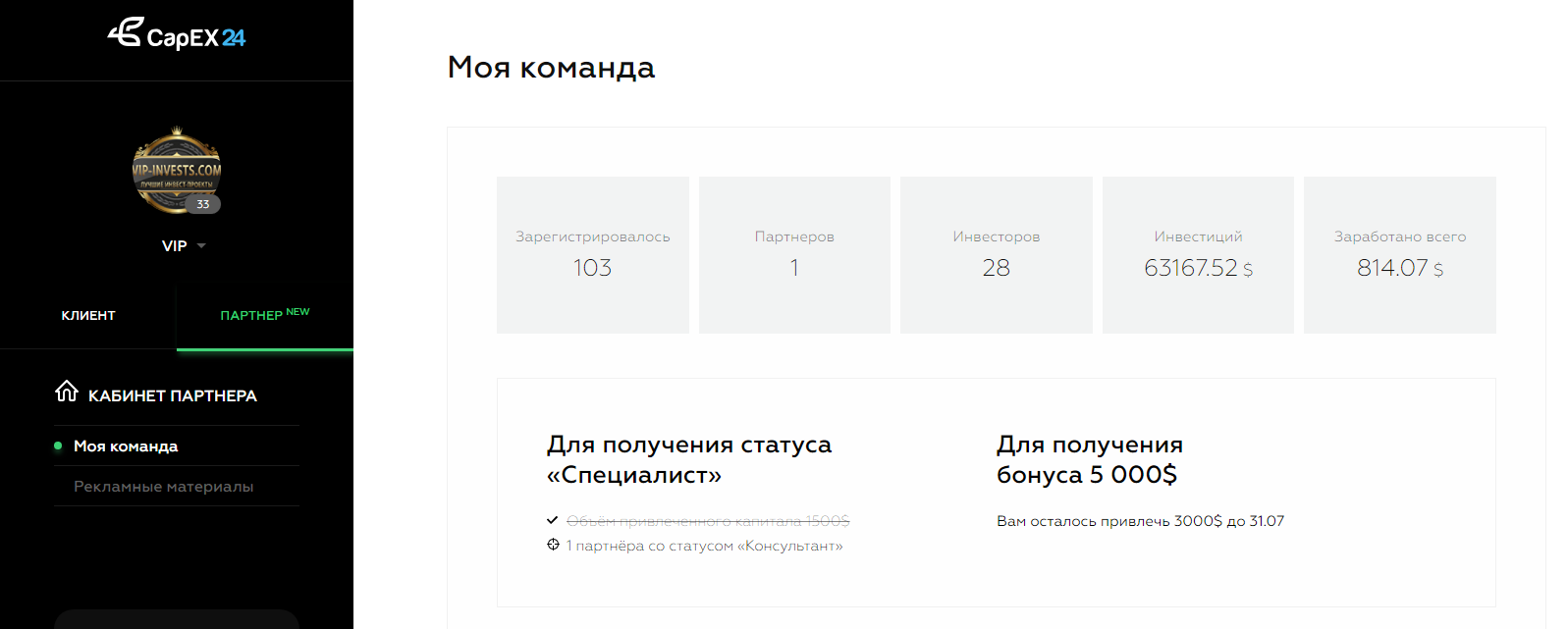Image resolution: width=1568 pixels, height=629 pixels.
Task: Click the house icon beside Кабинет партнера
Action: coord(67,392)
